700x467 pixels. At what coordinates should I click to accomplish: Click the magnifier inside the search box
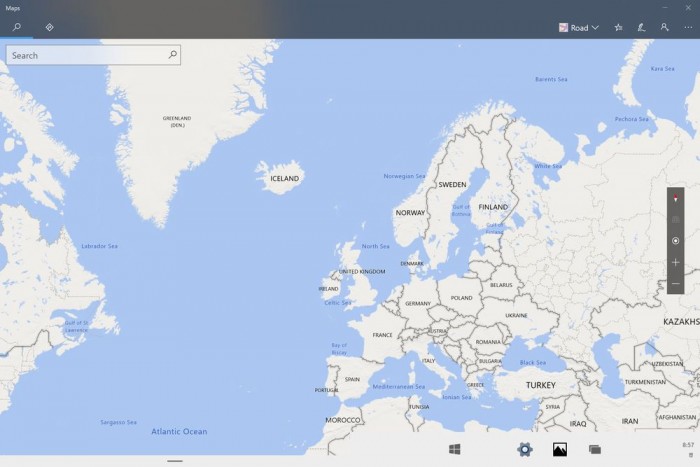click(173, 54)
